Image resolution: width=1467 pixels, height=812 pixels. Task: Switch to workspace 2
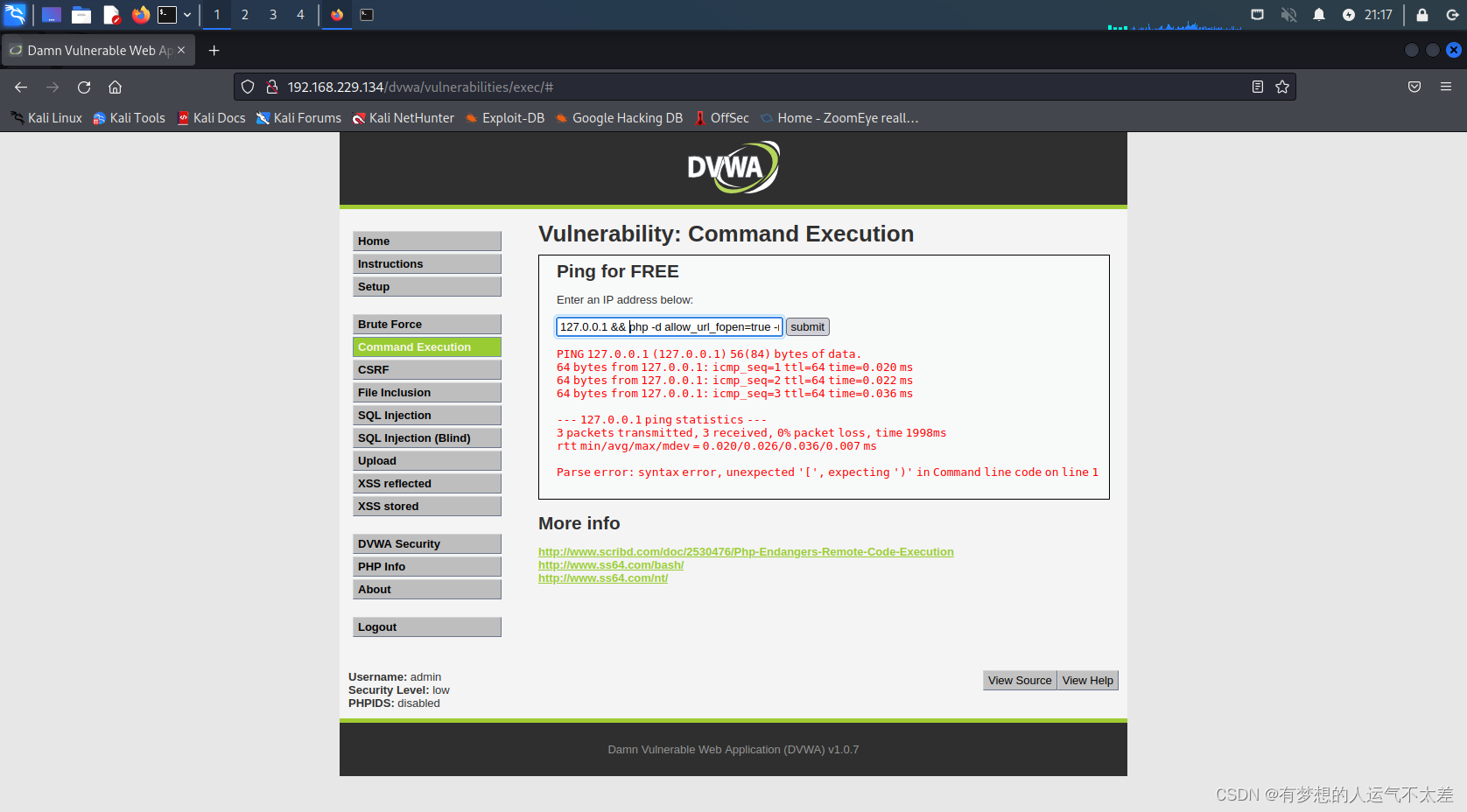coord(245,15)
